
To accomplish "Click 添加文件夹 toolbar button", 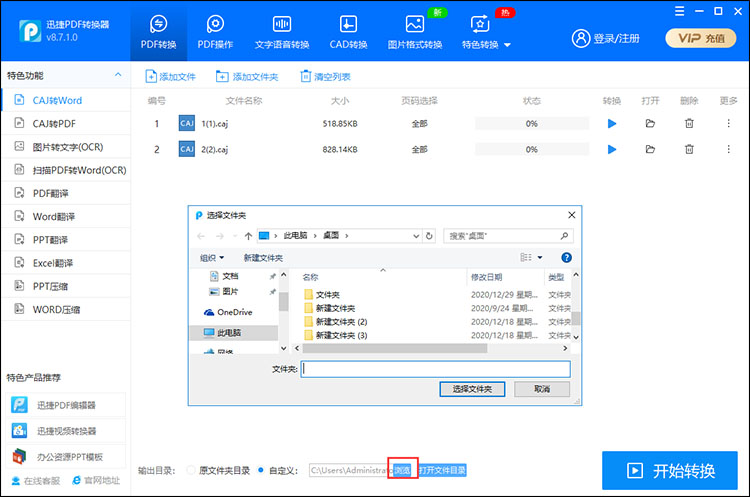I will coord(247,77).
